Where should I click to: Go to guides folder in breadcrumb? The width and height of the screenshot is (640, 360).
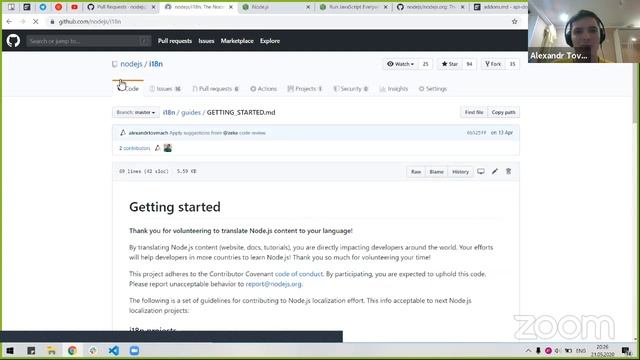(191, 112)
